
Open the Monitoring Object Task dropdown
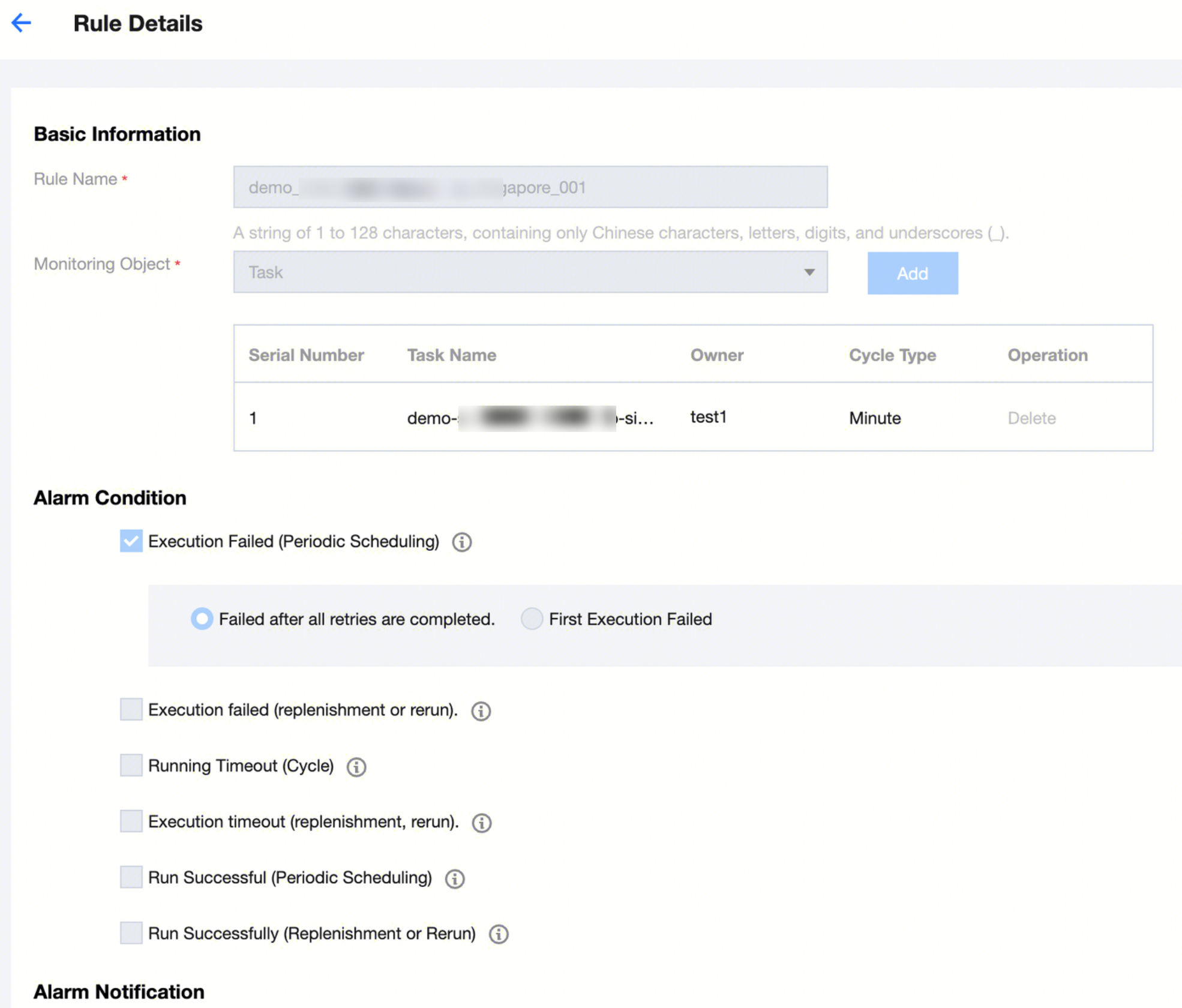point(516,272)
